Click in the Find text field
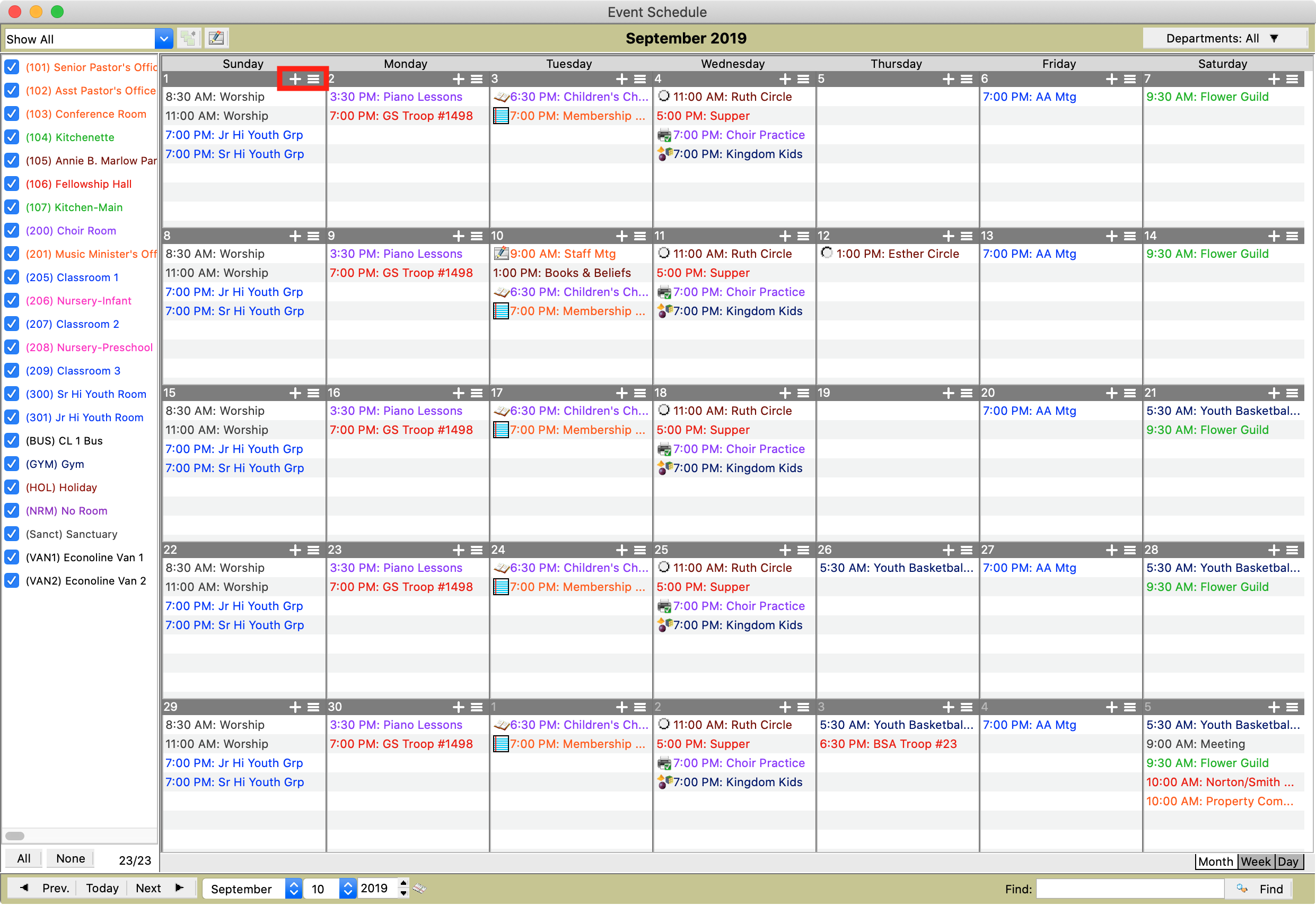Image resolution: width=1316 pixels, height=905 pixels. pyautogui.click(x=1129, y=889)
